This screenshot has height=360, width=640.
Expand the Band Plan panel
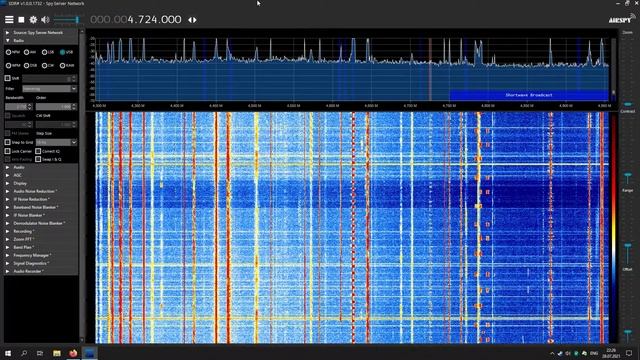[41, 247]
